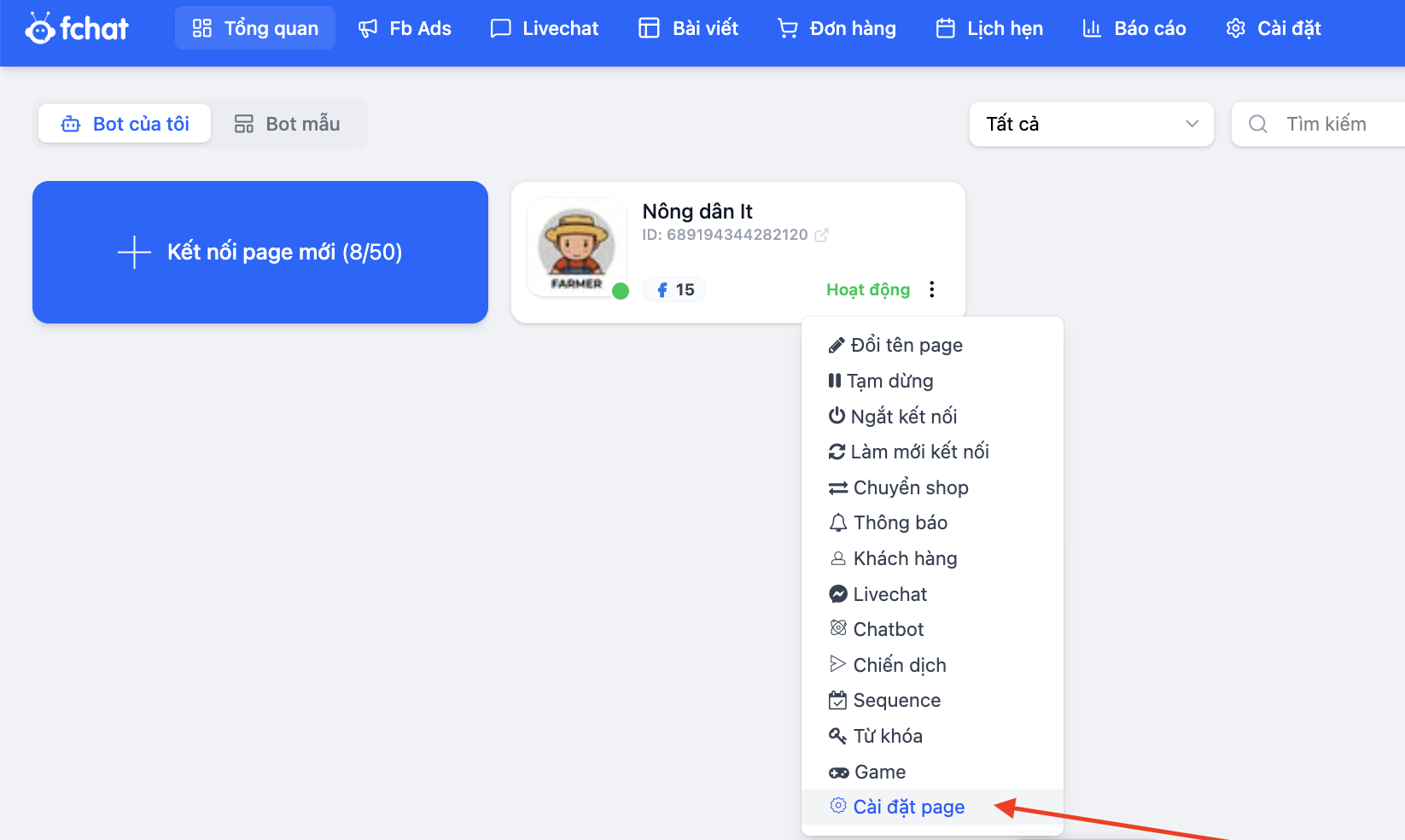The height and width of the screenshot is (840, 1405).
Task: Click the Nông dân It farmer avatar
Action: pos(577,248)
